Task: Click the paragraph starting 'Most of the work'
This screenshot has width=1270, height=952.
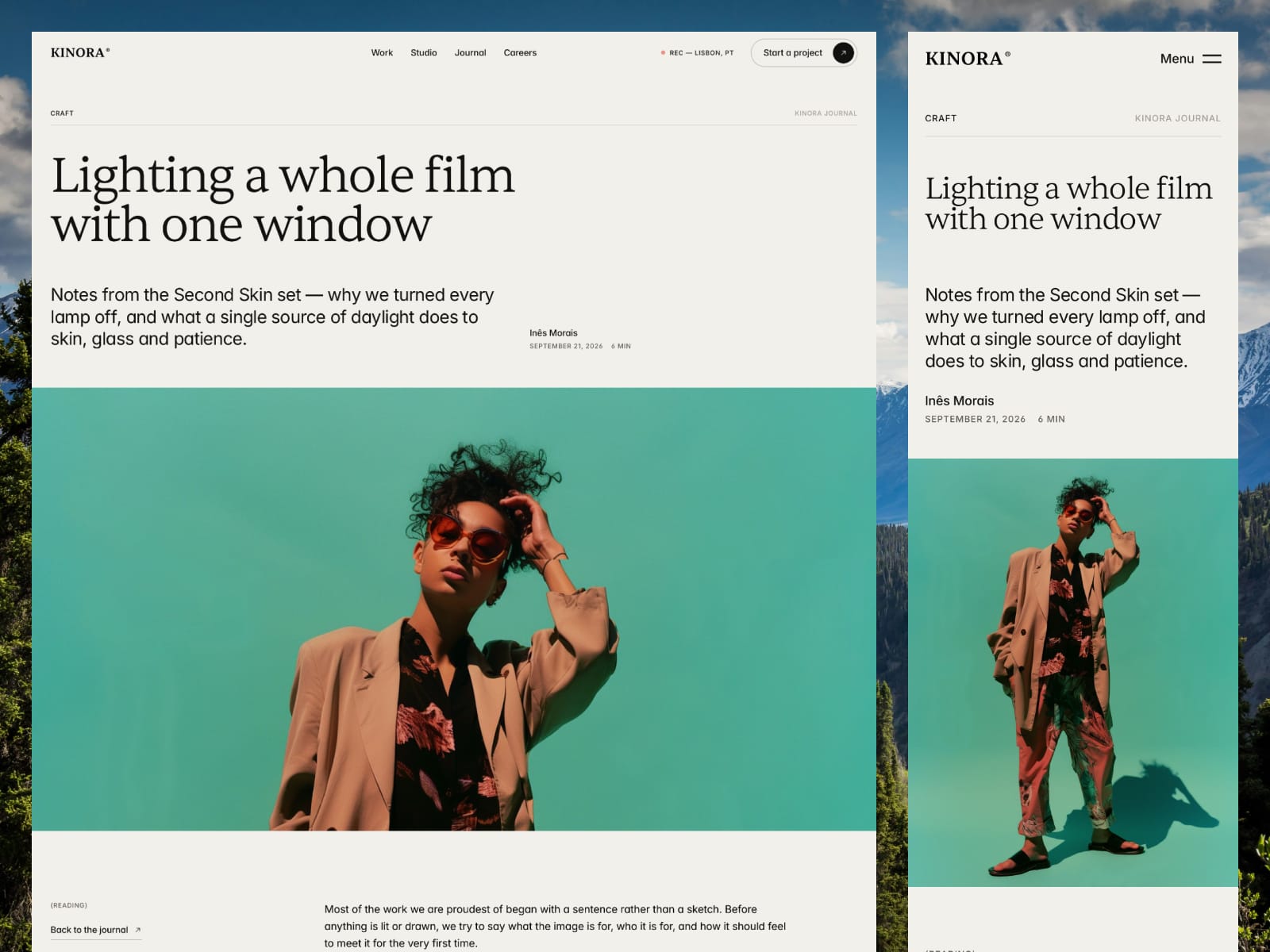Action: pyautogui.click(x=555, y=926)
